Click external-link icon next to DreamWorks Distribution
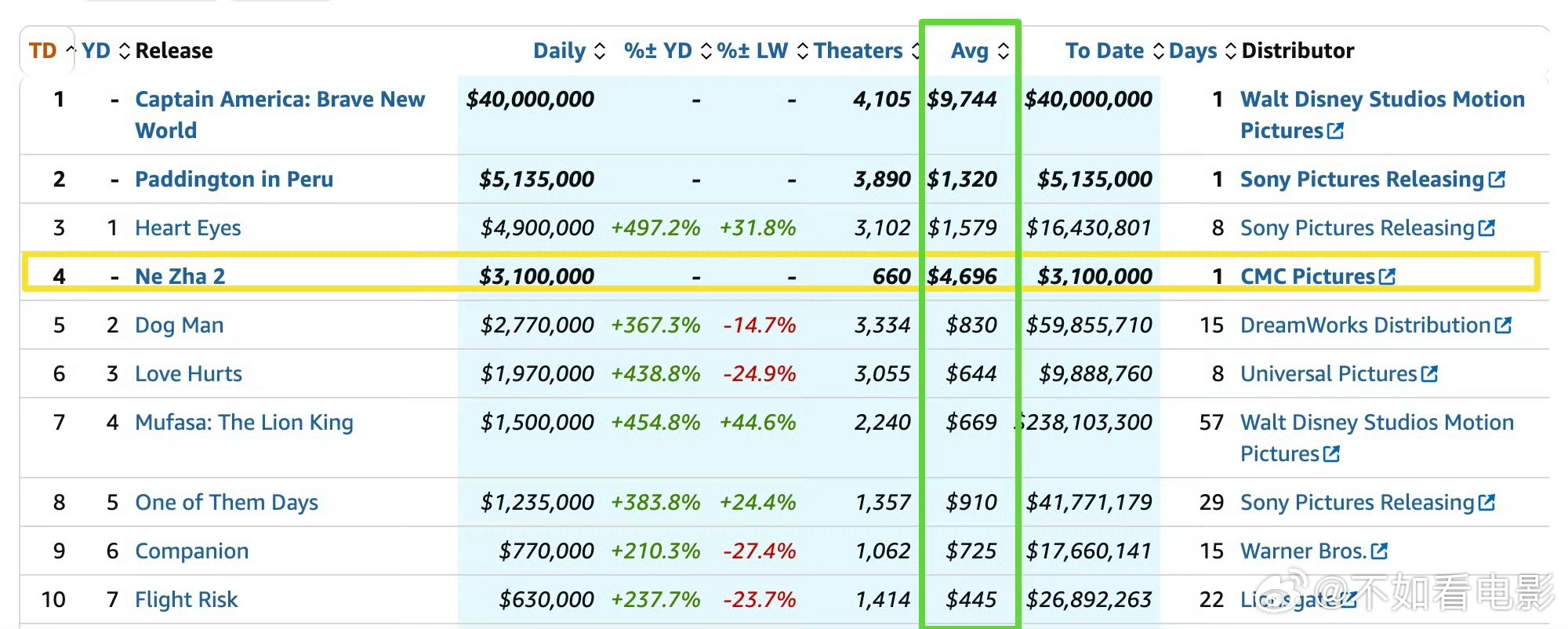 (x=1503, y=325)
